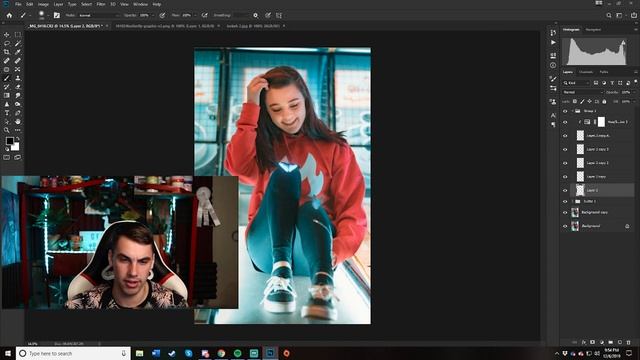Toggle visibility of selected Layer 2

(565, 190)
